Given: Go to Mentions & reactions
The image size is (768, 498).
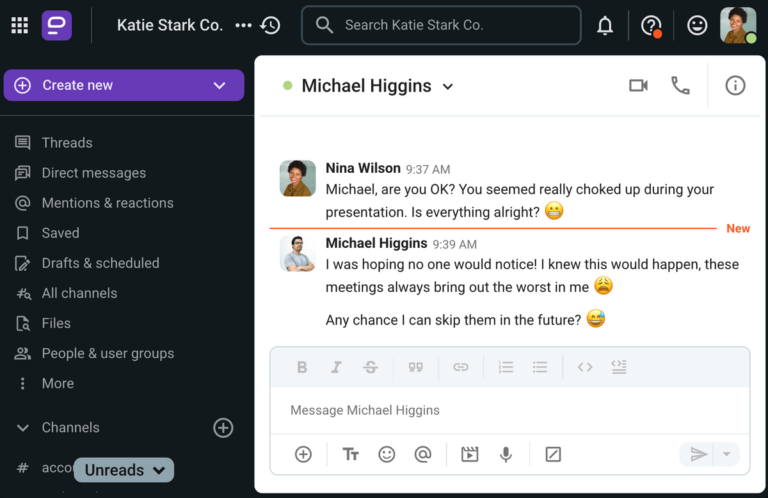Looking at the screenshot, I should (x=107, y=203).
